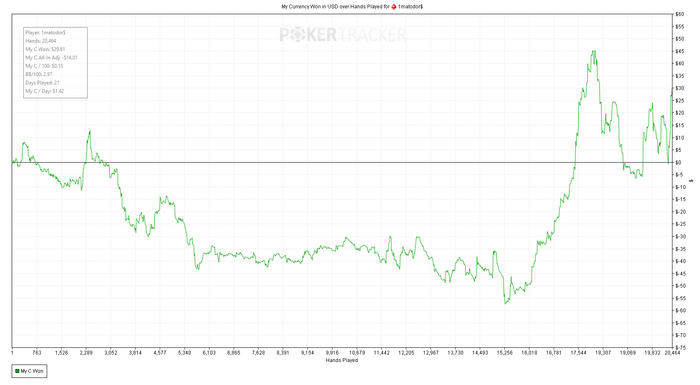700x385 pixels.
Task: Select the 'My C / Day: $1.42' line
Action: pos(45,91)
